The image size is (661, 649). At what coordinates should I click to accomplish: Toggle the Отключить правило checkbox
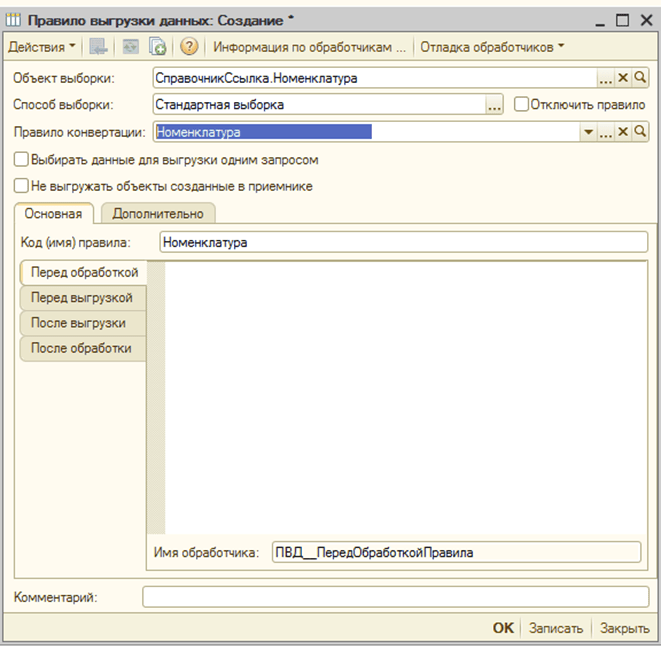pos(521,104)
